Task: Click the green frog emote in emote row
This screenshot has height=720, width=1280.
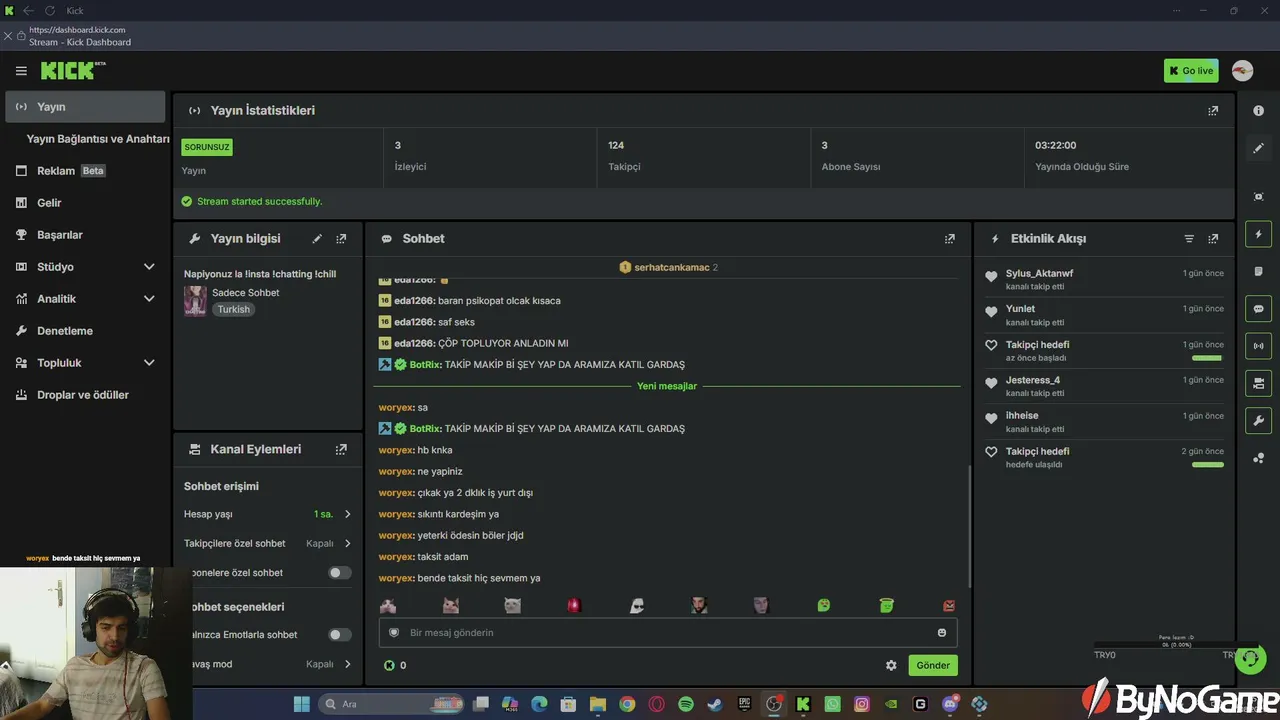Action: point(824,605)
